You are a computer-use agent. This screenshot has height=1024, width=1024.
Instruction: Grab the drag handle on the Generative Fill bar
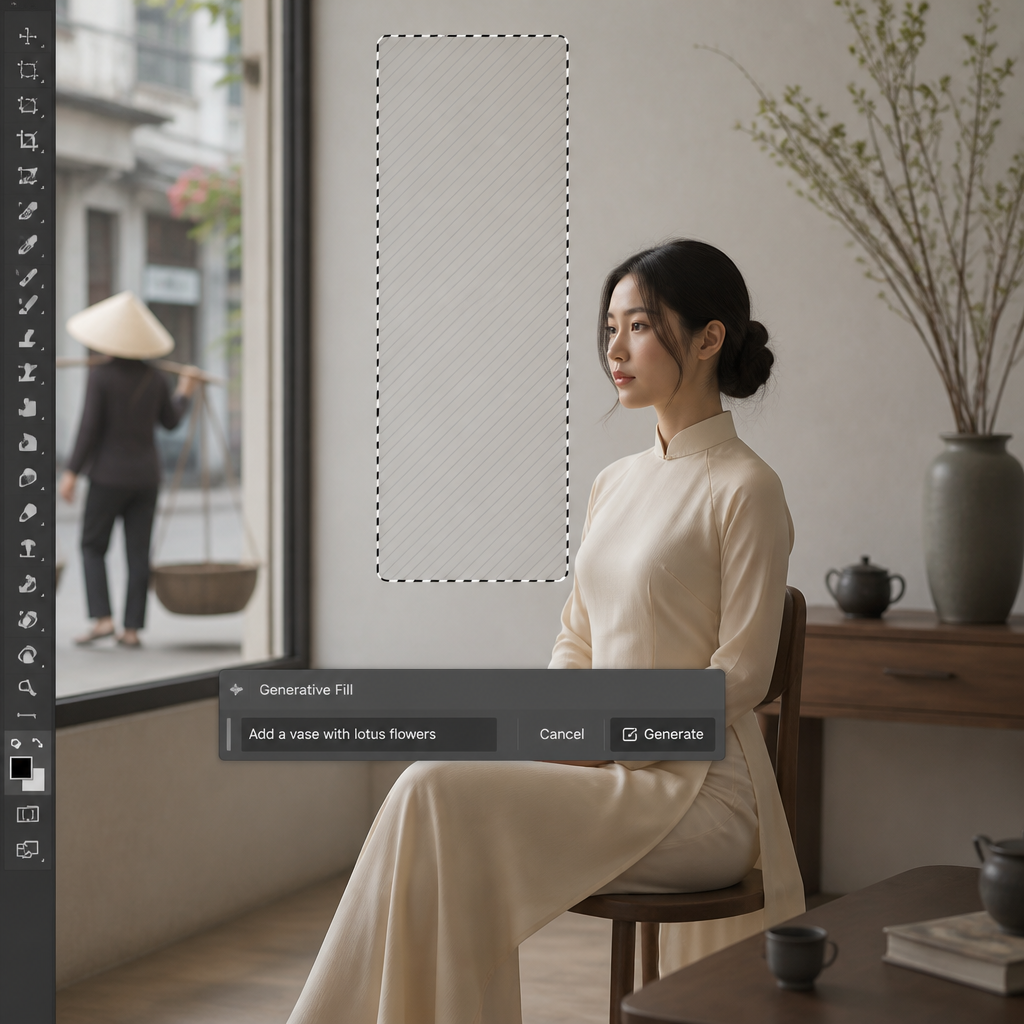click(229, 734)
